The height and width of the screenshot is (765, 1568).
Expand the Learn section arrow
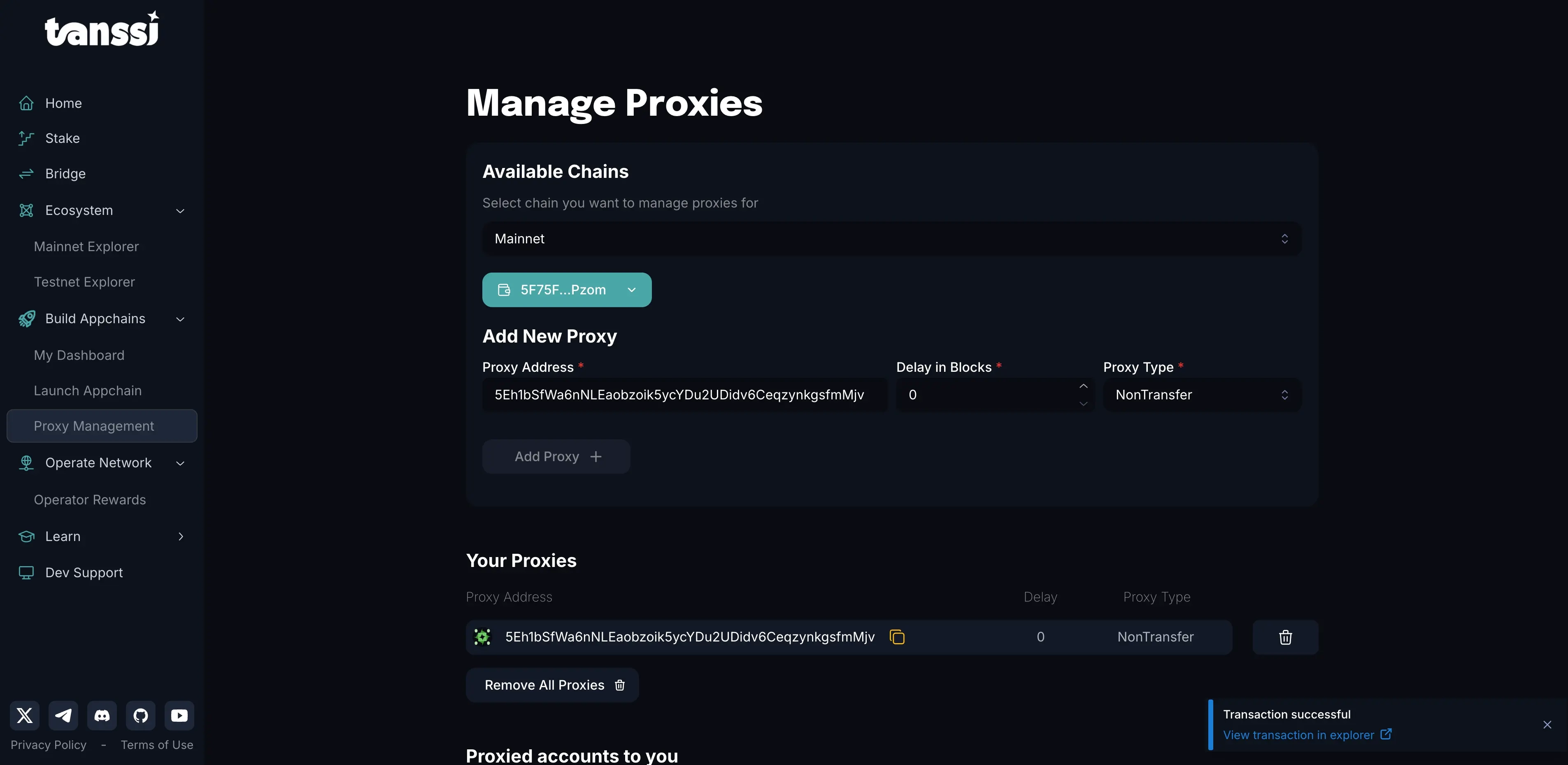pos(180,536)
